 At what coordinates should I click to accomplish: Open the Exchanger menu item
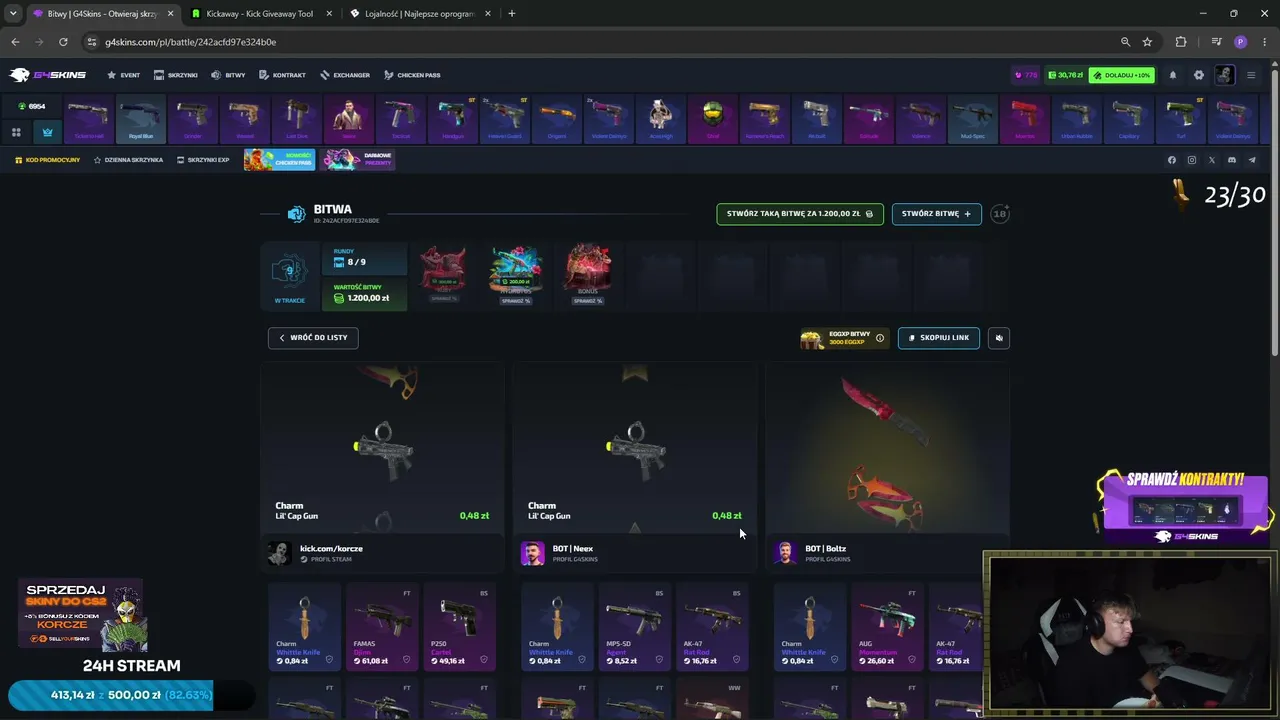click(x=345, y=75)
